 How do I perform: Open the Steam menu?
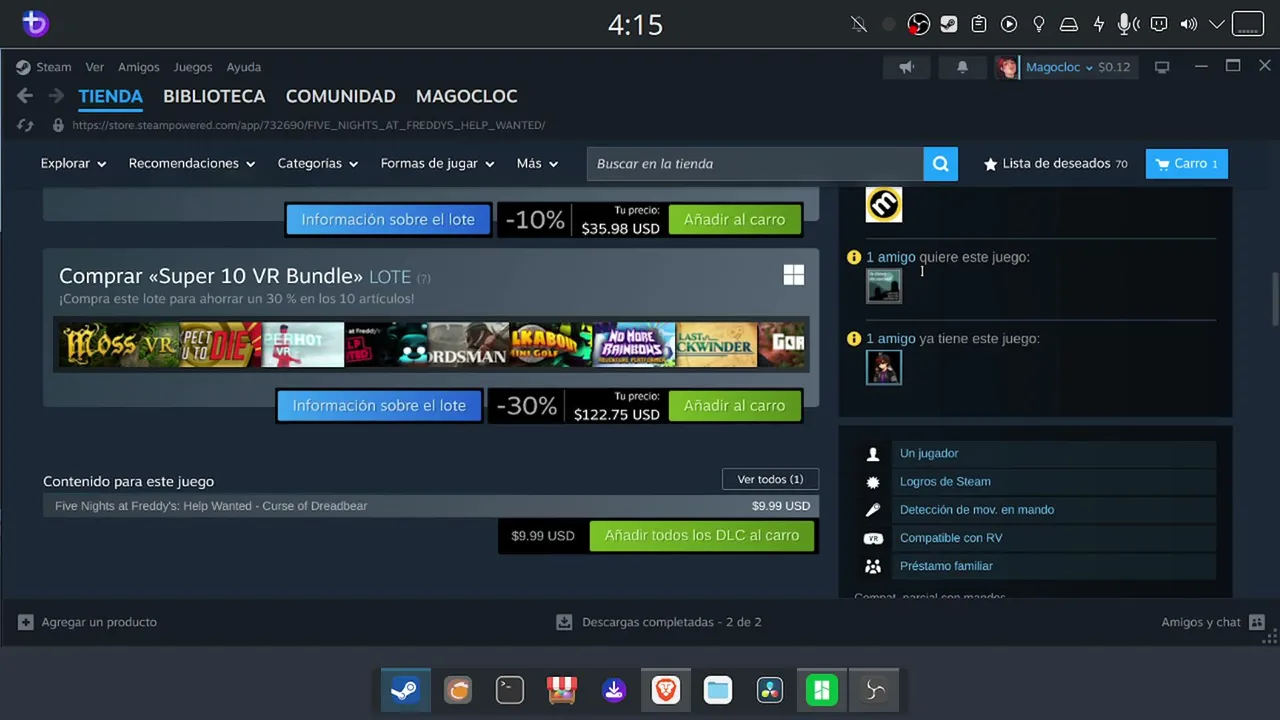point(54,67)
